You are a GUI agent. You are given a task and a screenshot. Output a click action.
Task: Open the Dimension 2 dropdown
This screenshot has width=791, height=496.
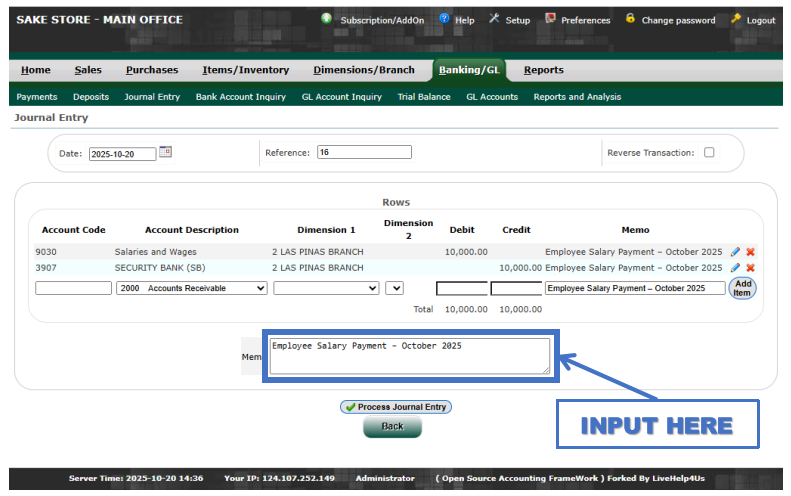(x=394, y=288)
